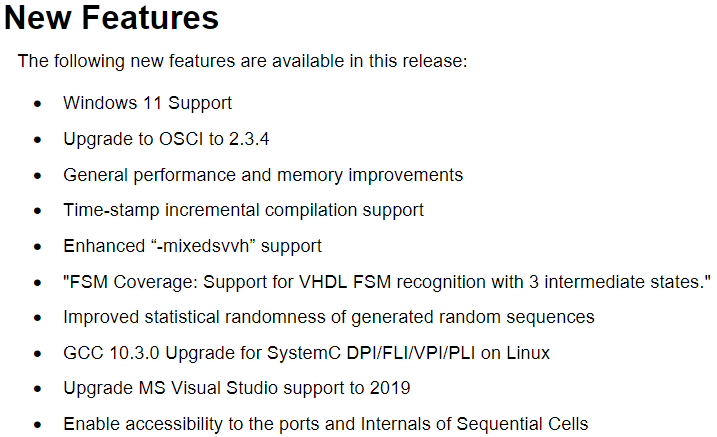Viewport: 717px width, 437px height.
Task: Click the bullet beside Windows 11 Support
Action: [37, 104]
